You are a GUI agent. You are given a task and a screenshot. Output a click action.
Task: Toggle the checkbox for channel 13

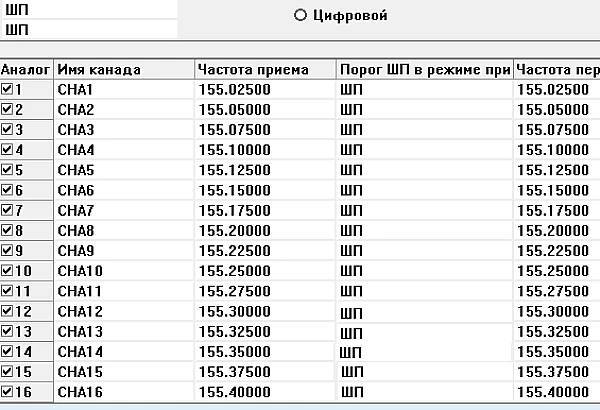8,331
